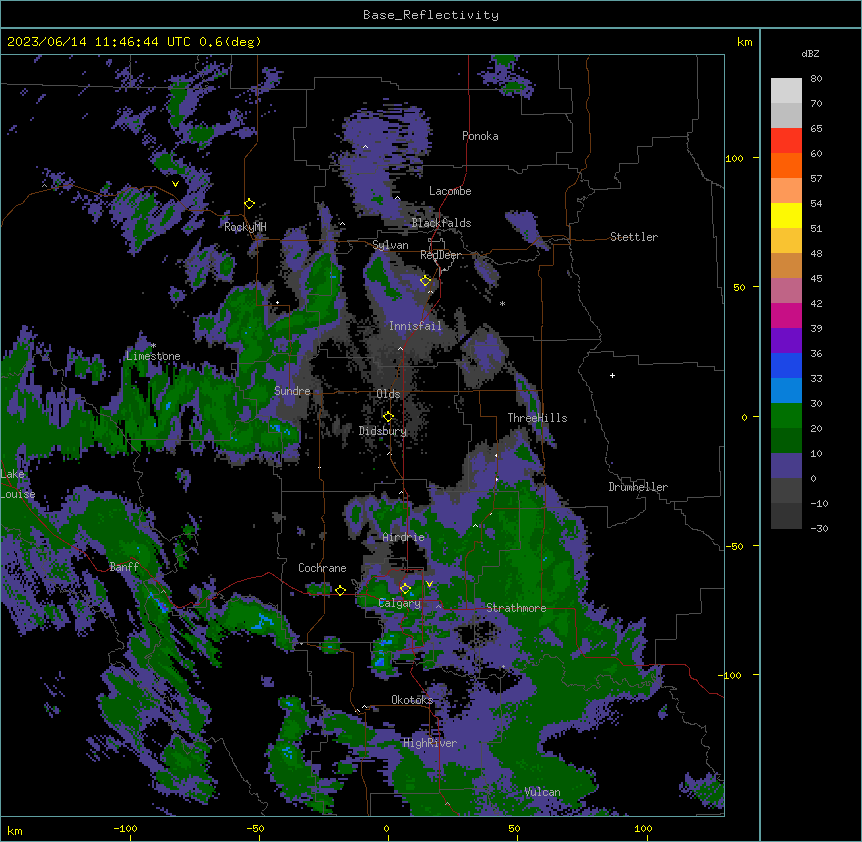Pick the lightest gray swatch at the legend top
Viewport: 862px width, 842px height.
786,91
